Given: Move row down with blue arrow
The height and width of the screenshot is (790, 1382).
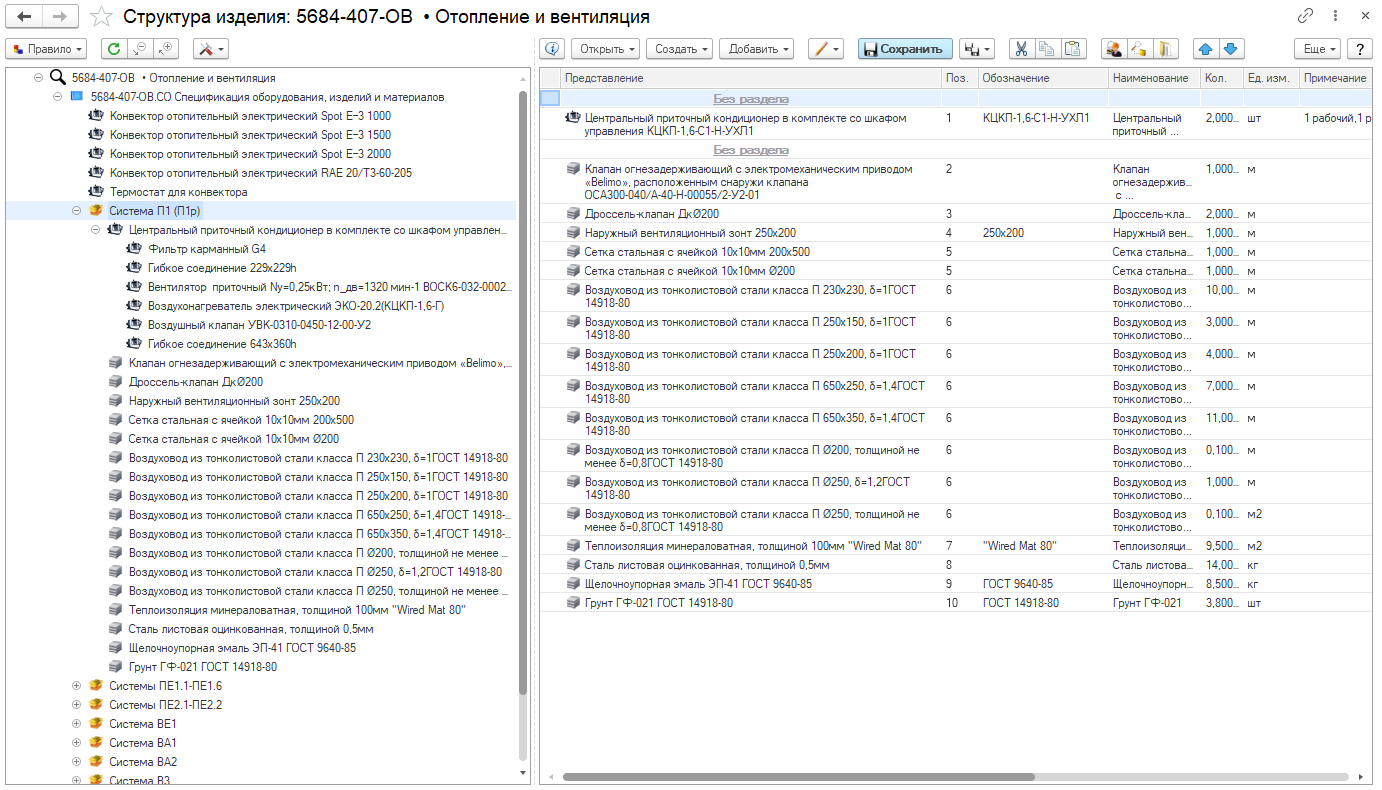Looking at the screenshot, I should pos(1231,49).
